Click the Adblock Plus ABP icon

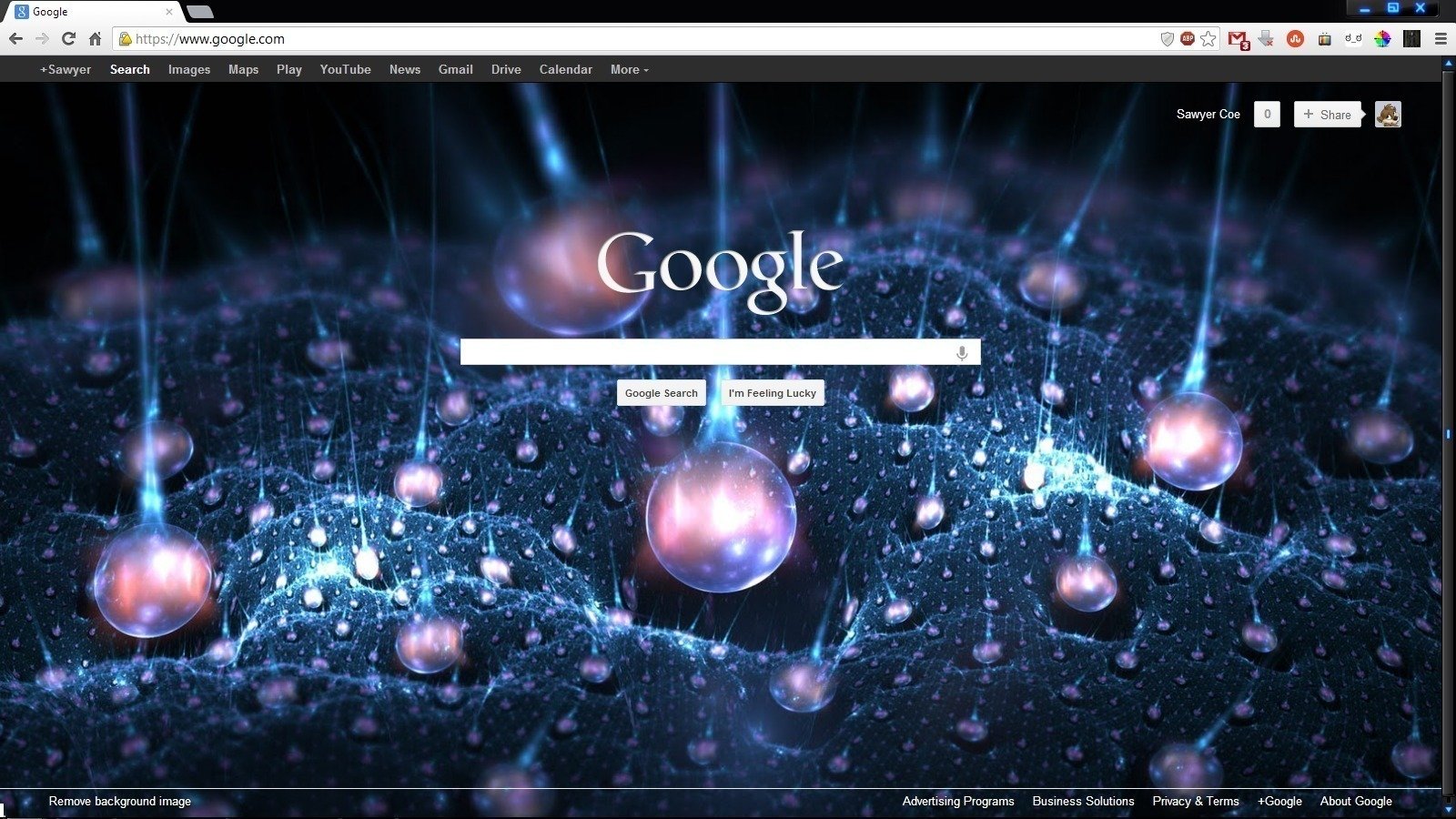click(1188, 39)
